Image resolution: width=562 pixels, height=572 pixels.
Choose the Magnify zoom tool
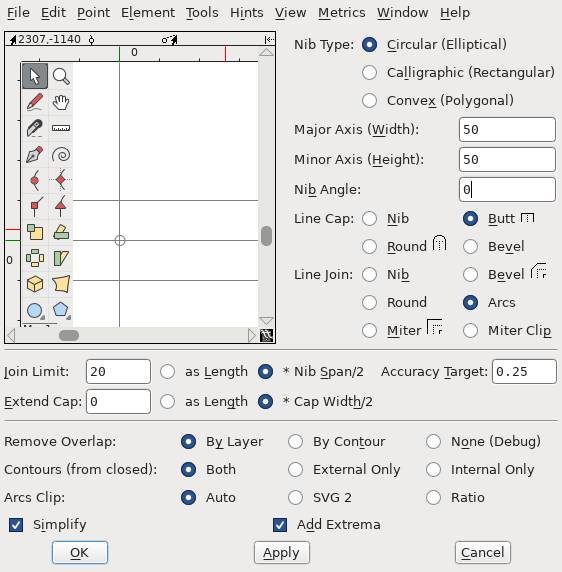[61, 76]
